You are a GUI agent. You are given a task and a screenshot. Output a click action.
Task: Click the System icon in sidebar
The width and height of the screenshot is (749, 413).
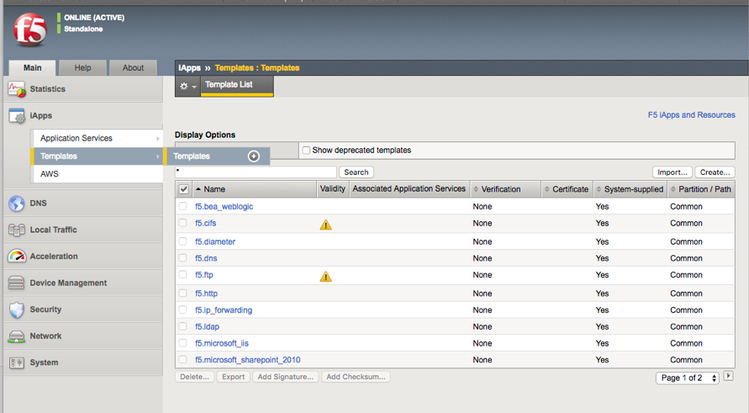[x=16, y=363]
